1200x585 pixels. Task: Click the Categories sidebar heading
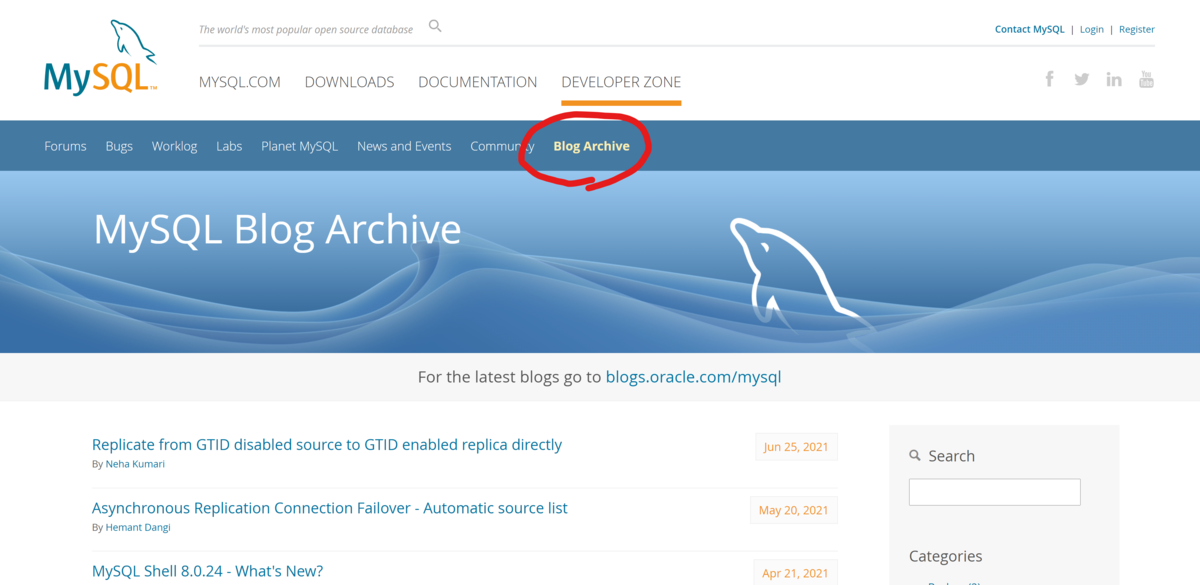pos(946,556)
